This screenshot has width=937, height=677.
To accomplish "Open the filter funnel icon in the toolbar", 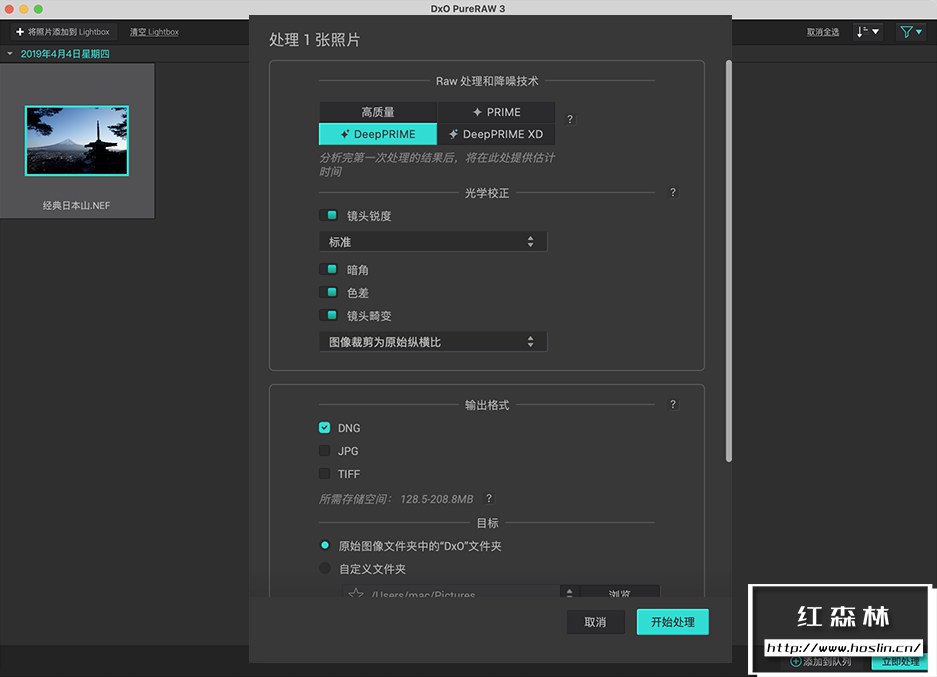I will pos(908,31).
